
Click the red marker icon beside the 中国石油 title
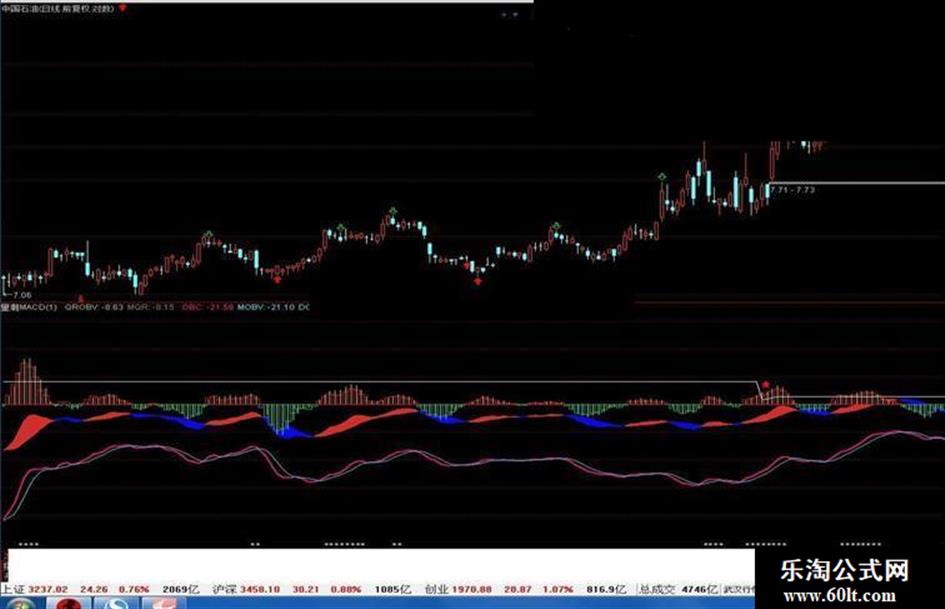pyautogui.click(x=123, y=8)
